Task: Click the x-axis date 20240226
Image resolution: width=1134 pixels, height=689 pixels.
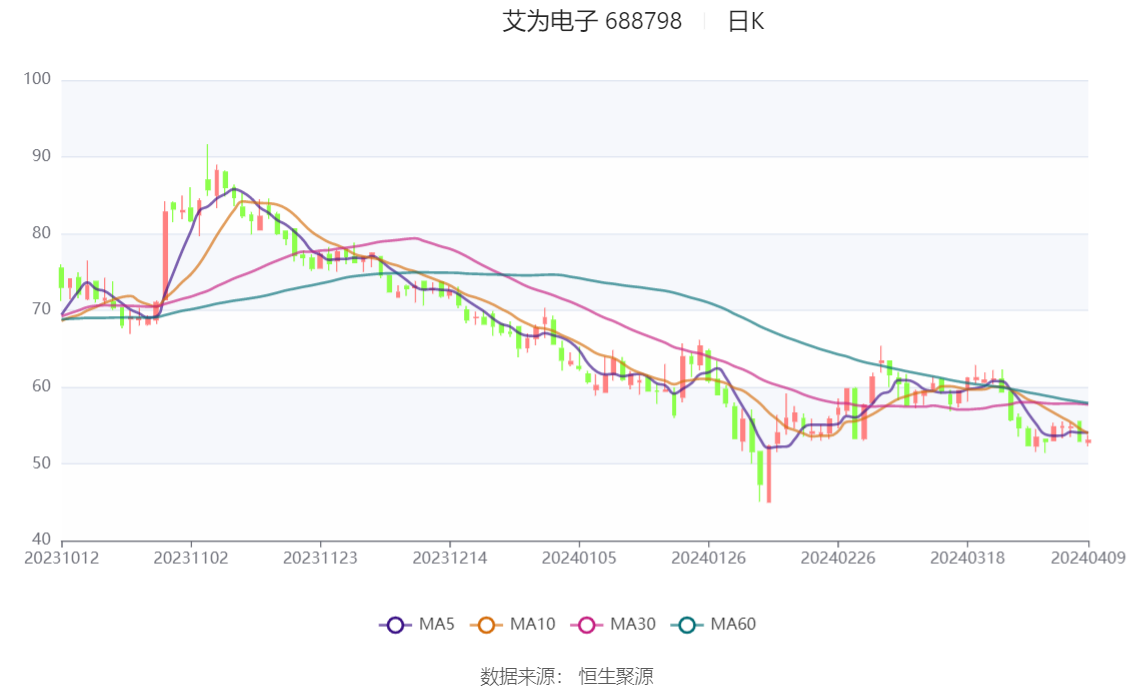Action: tap(838, 558)
